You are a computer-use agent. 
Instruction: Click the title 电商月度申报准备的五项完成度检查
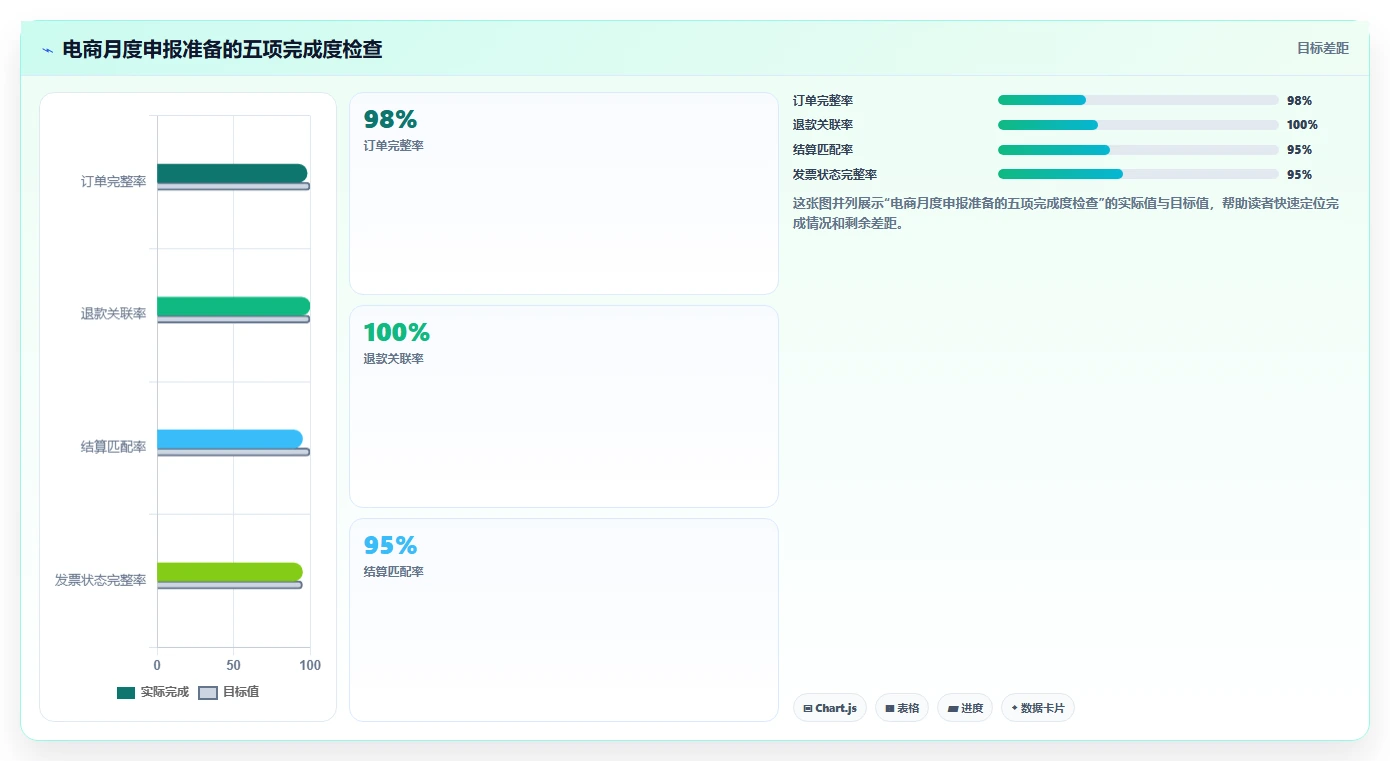pyautogui.click(x=222, y=49)
